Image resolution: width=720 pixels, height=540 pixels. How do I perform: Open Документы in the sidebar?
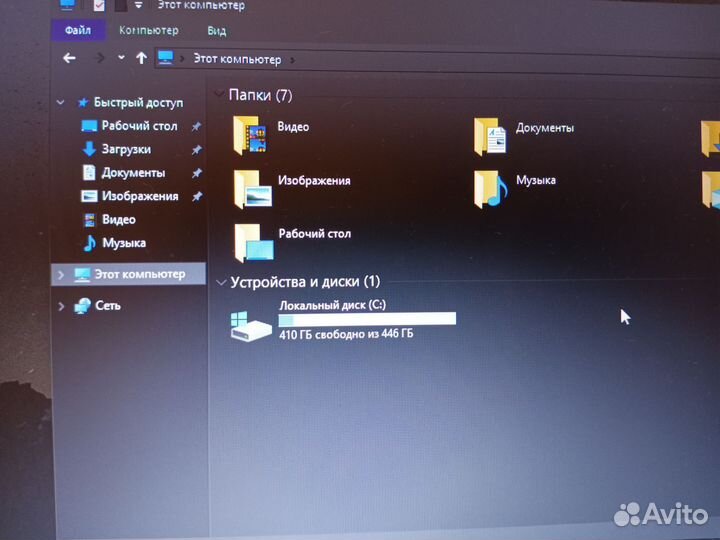click(133, 173)
